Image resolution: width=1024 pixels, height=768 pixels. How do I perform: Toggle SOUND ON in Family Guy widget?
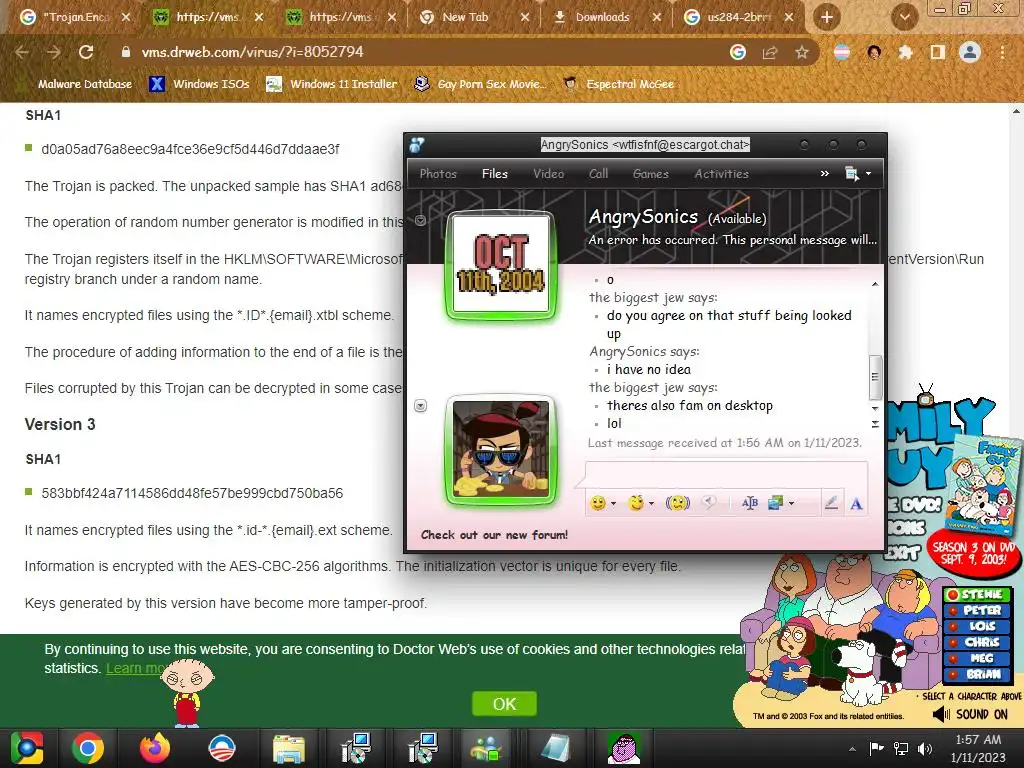point(969,714)
